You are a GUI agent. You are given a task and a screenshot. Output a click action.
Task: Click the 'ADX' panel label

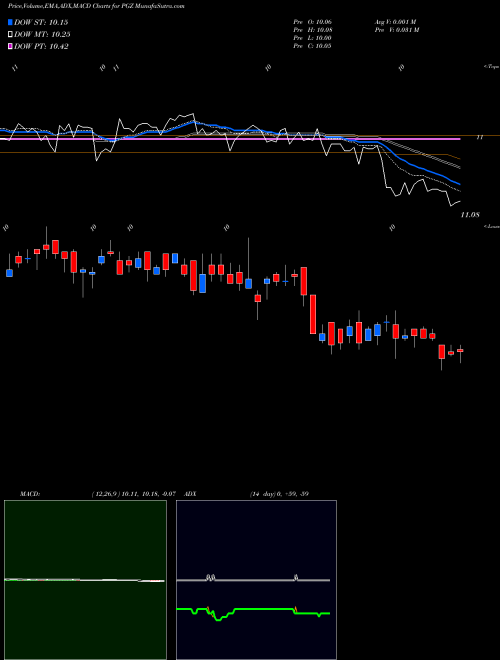tap(191, 494)
